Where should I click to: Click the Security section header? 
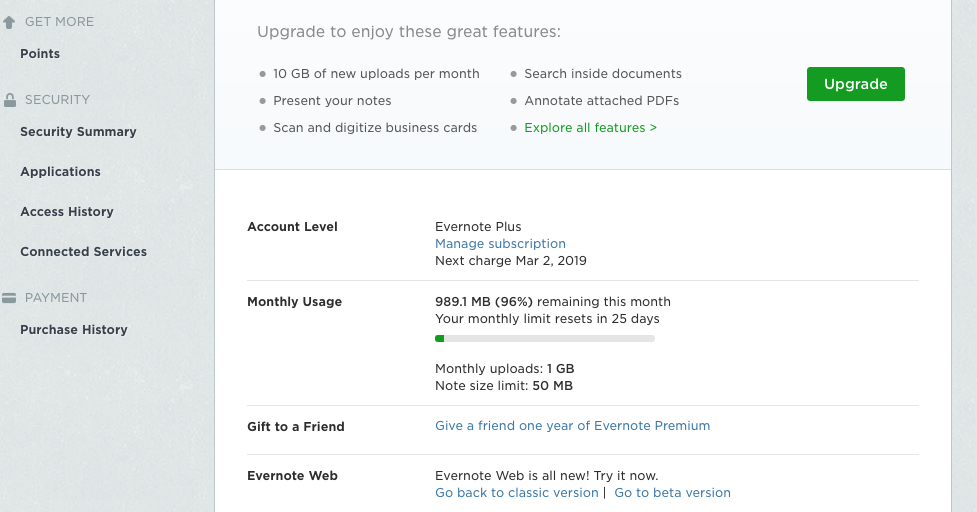tap(57, 100)
